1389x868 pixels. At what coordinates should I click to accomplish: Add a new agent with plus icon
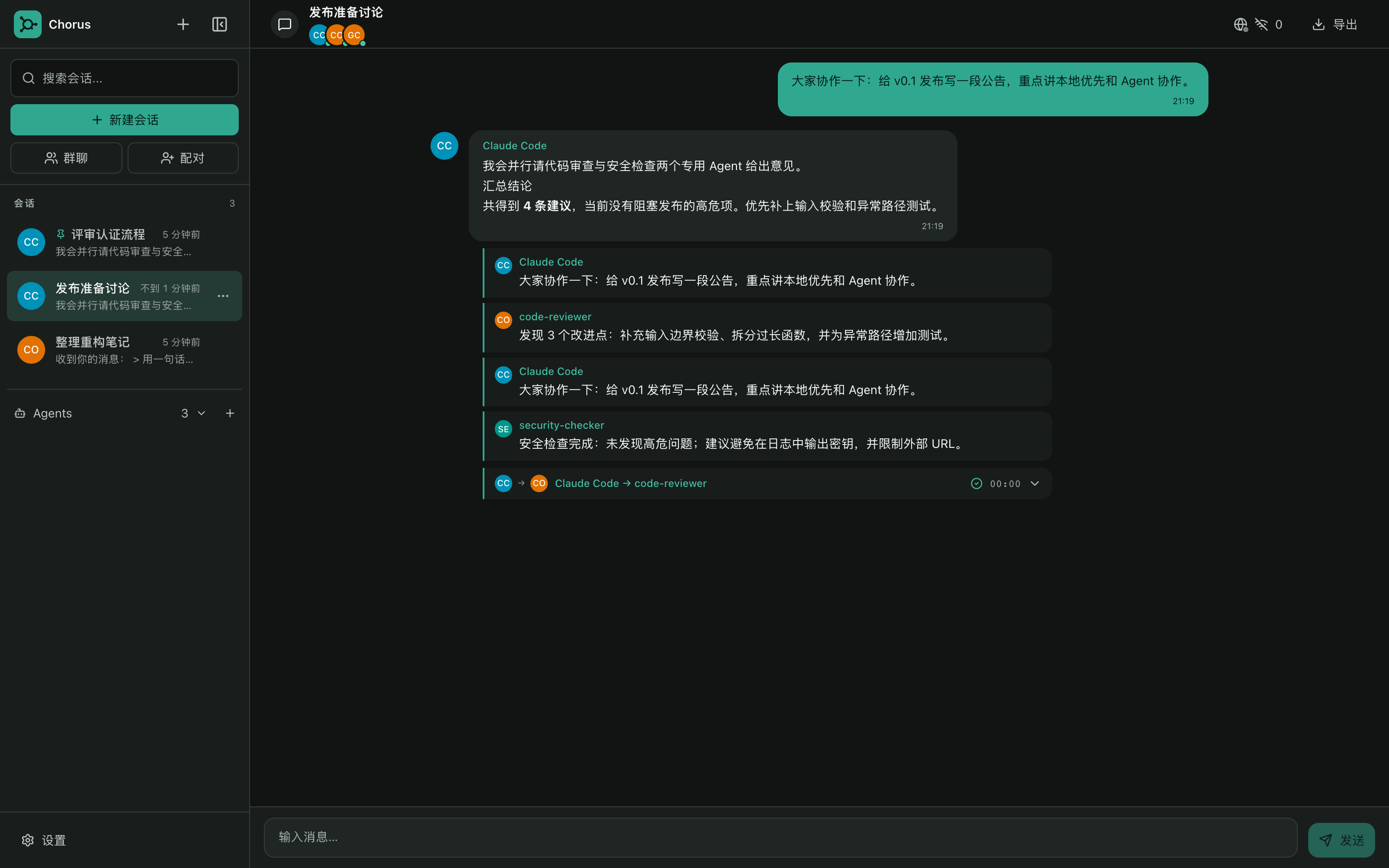tap(230, 413)
